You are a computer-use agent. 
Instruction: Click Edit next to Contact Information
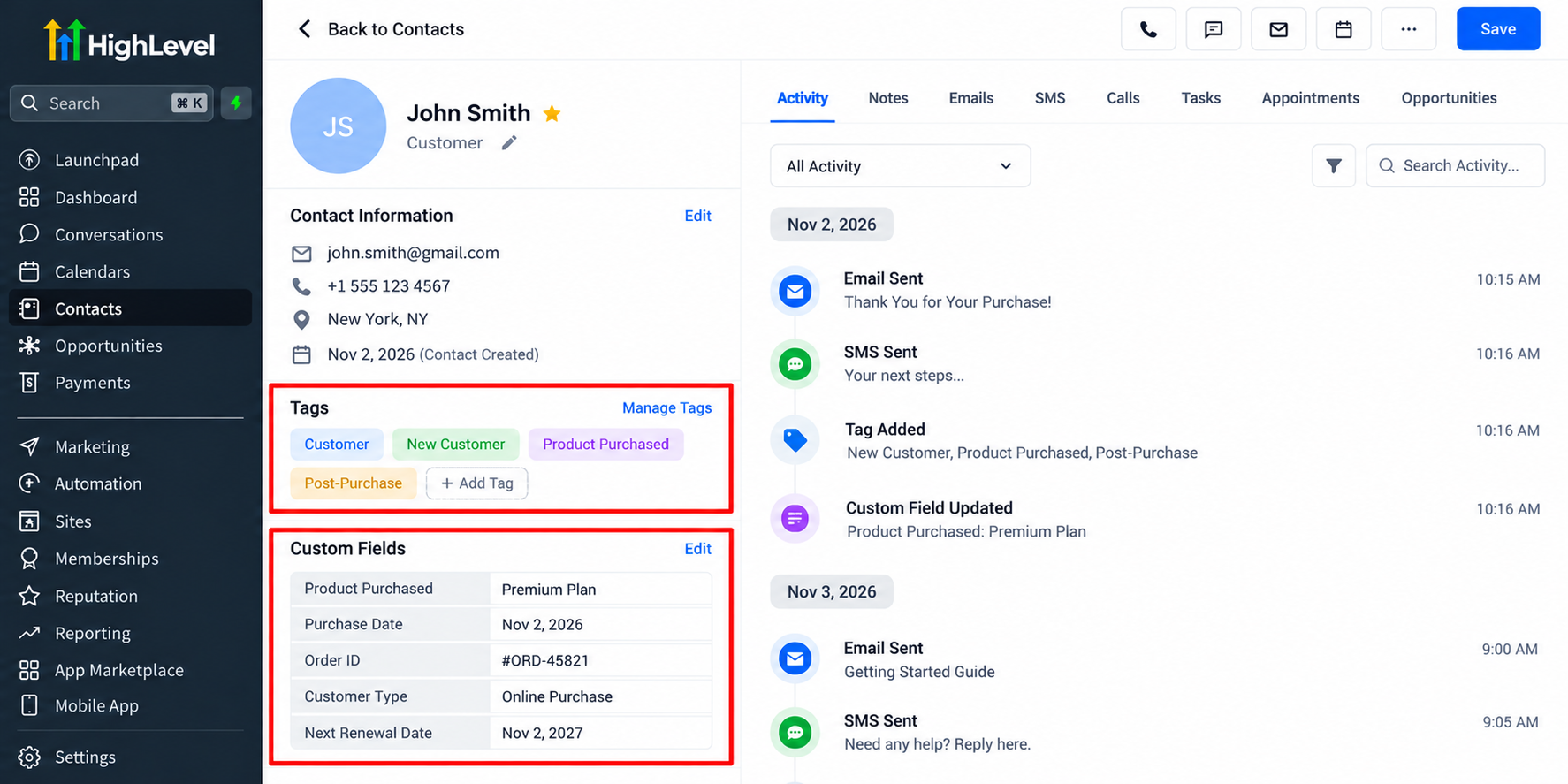click(697, 216)
